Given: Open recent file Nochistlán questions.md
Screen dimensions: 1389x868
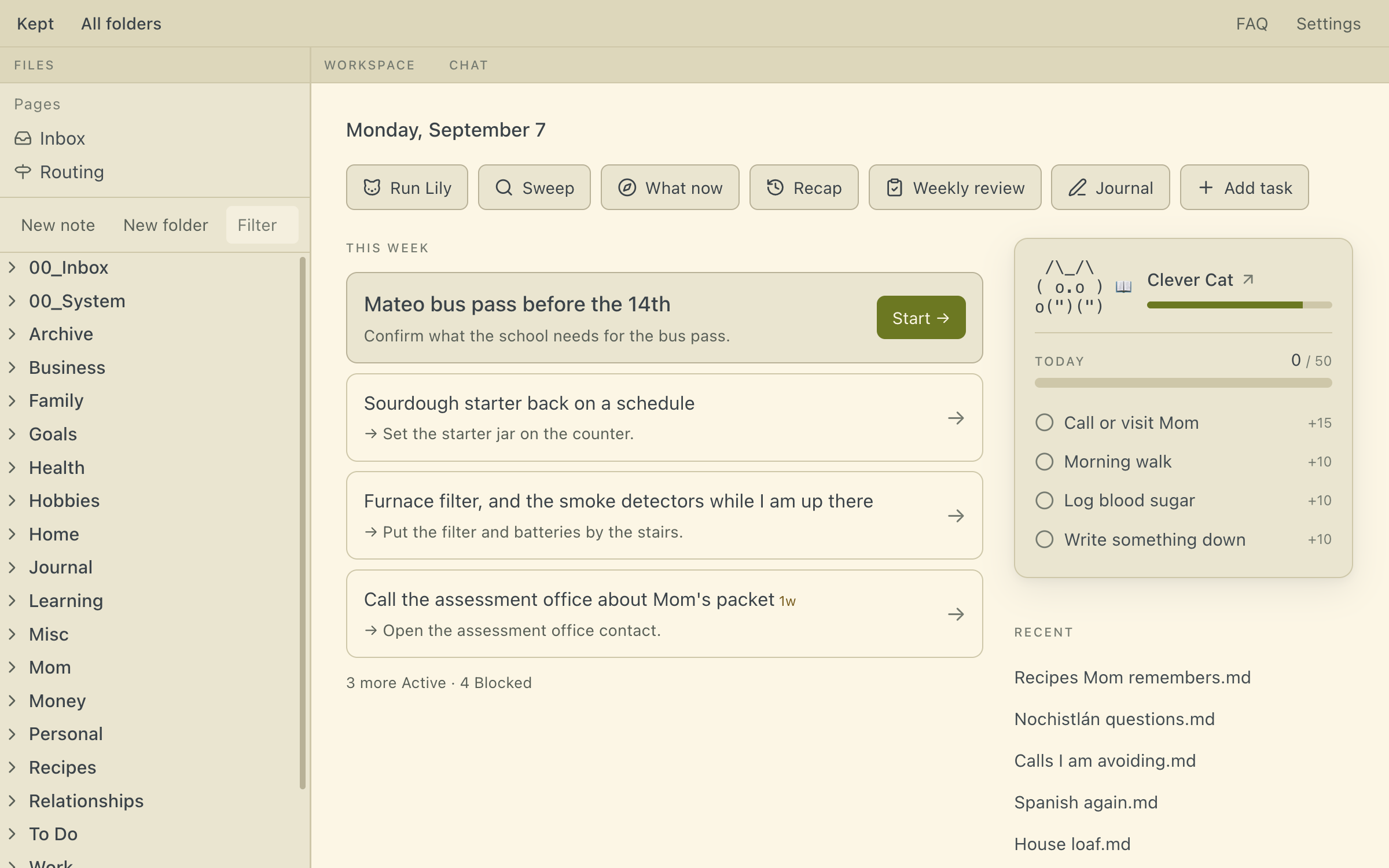Looking at the screenshot, I should pyautogui.click(x=1114, y=719).
